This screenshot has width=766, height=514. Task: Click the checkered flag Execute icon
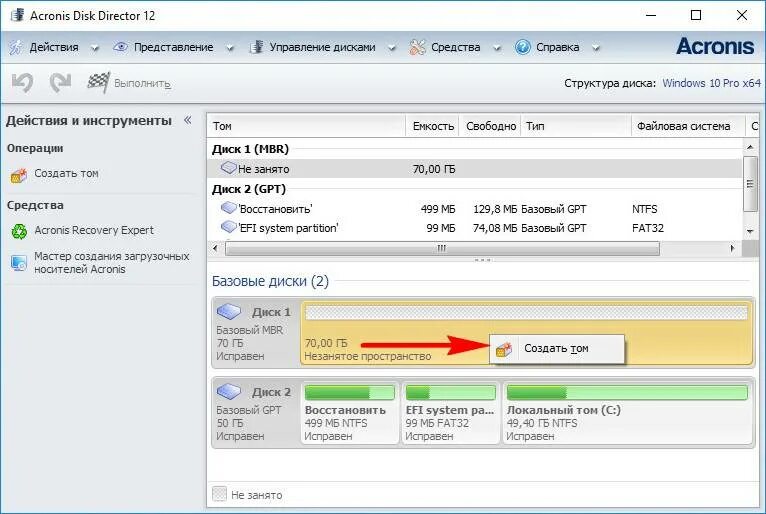click(98, 82)
